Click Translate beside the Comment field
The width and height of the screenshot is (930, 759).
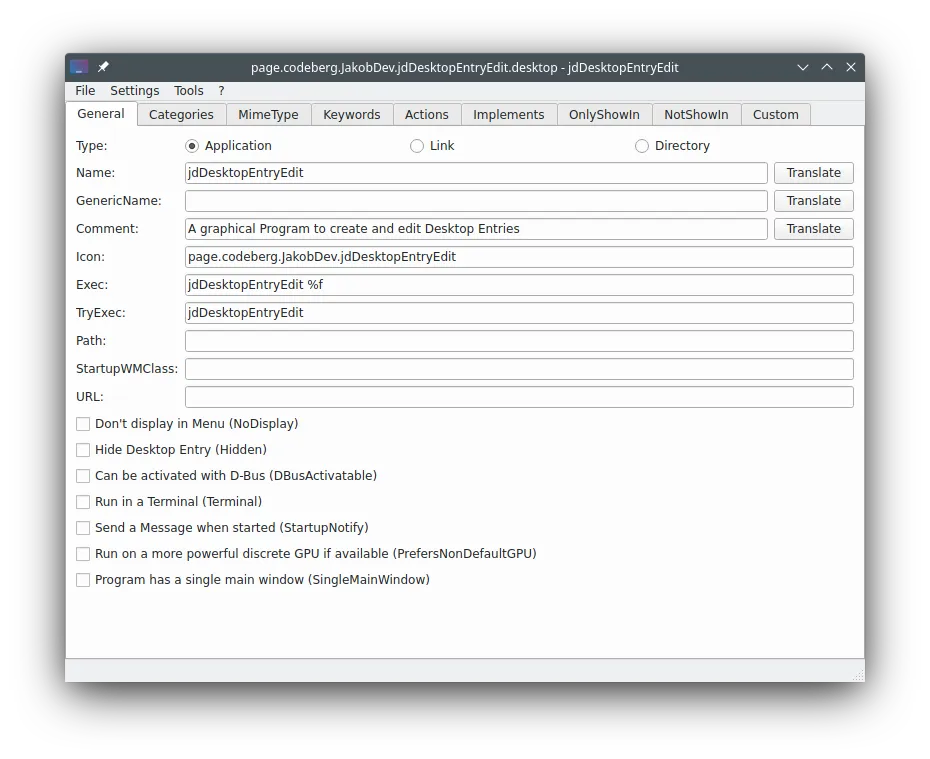click(x=813, y=228)
